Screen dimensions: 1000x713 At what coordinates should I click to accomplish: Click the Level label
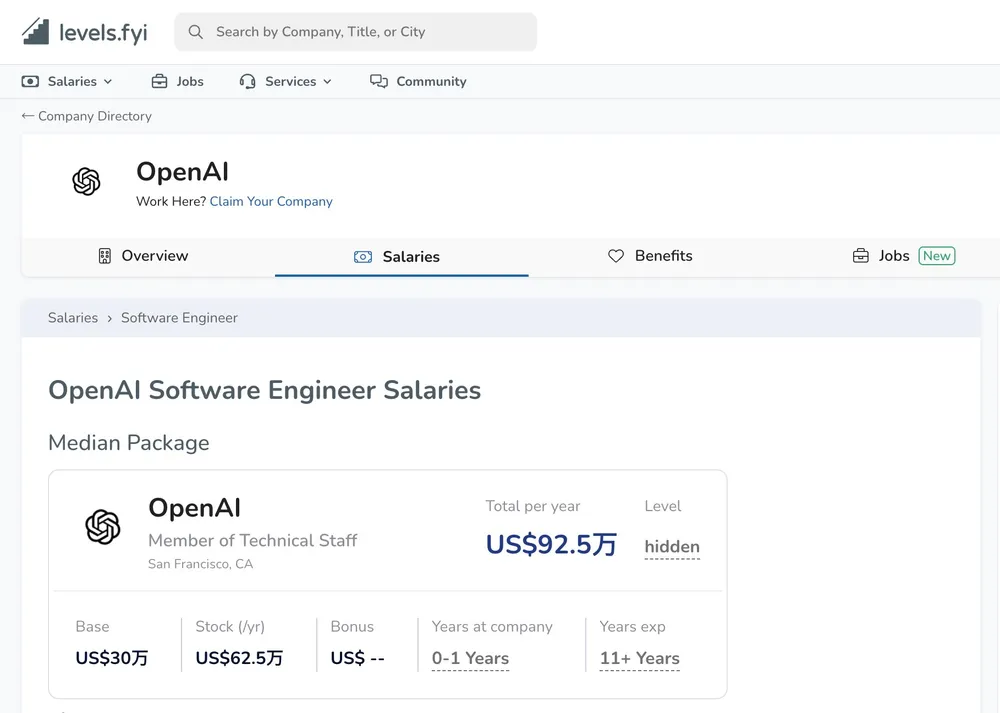coord(663,506)
